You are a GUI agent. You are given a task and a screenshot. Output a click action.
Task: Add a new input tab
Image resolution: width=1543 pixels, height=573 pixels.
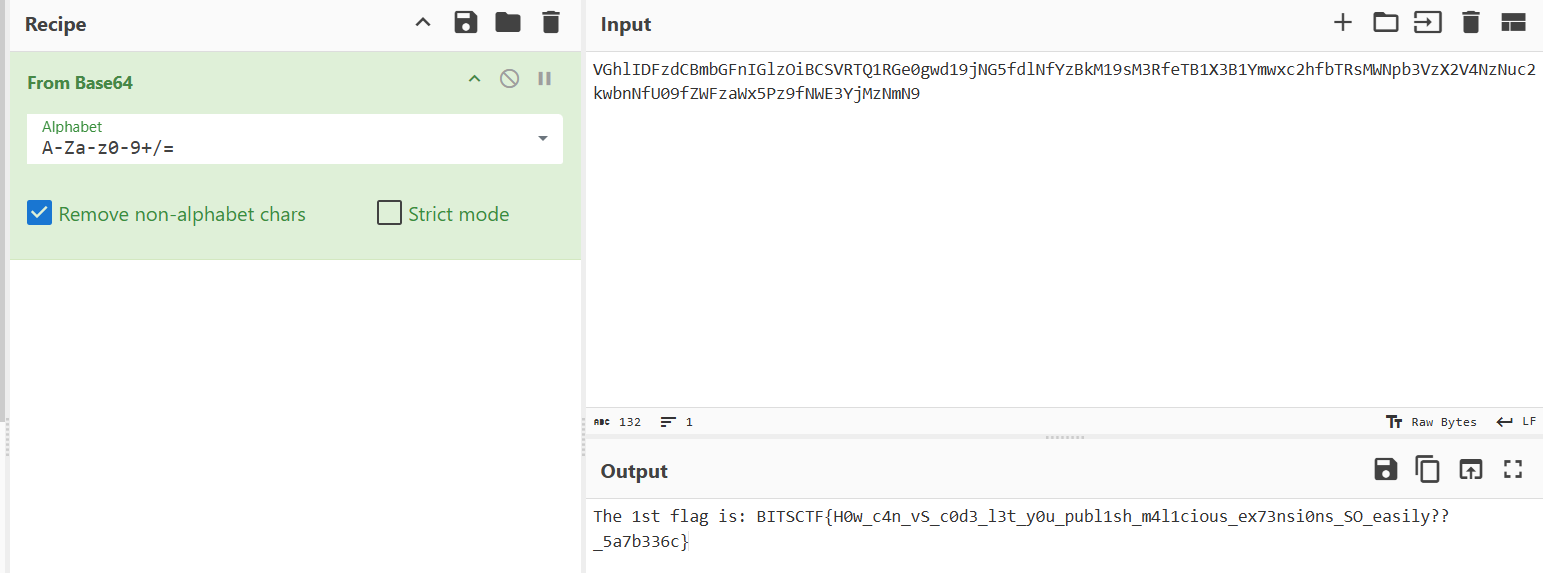1343,22
